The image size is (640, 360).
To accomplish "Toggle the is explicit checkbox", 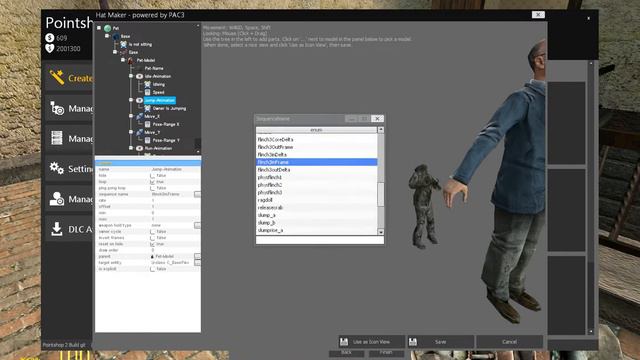I will (152, 269).
